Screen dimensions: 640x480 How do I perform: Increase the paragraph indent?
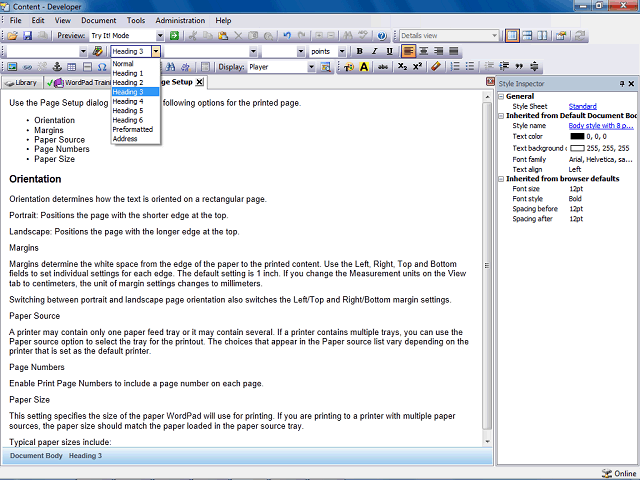point(504,67)
